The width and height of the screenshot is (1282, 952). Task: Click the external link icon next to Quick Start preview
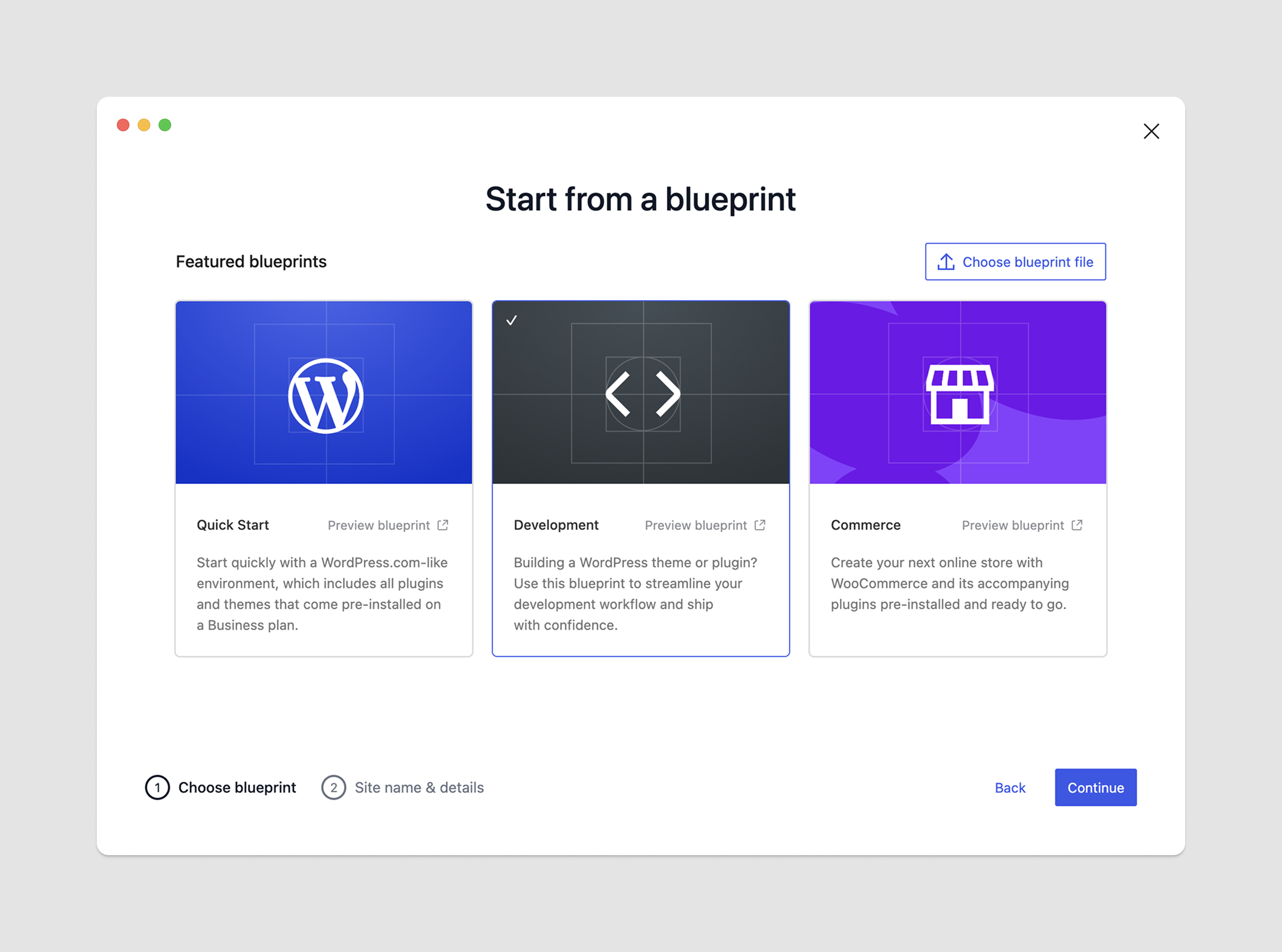(442, 524)
